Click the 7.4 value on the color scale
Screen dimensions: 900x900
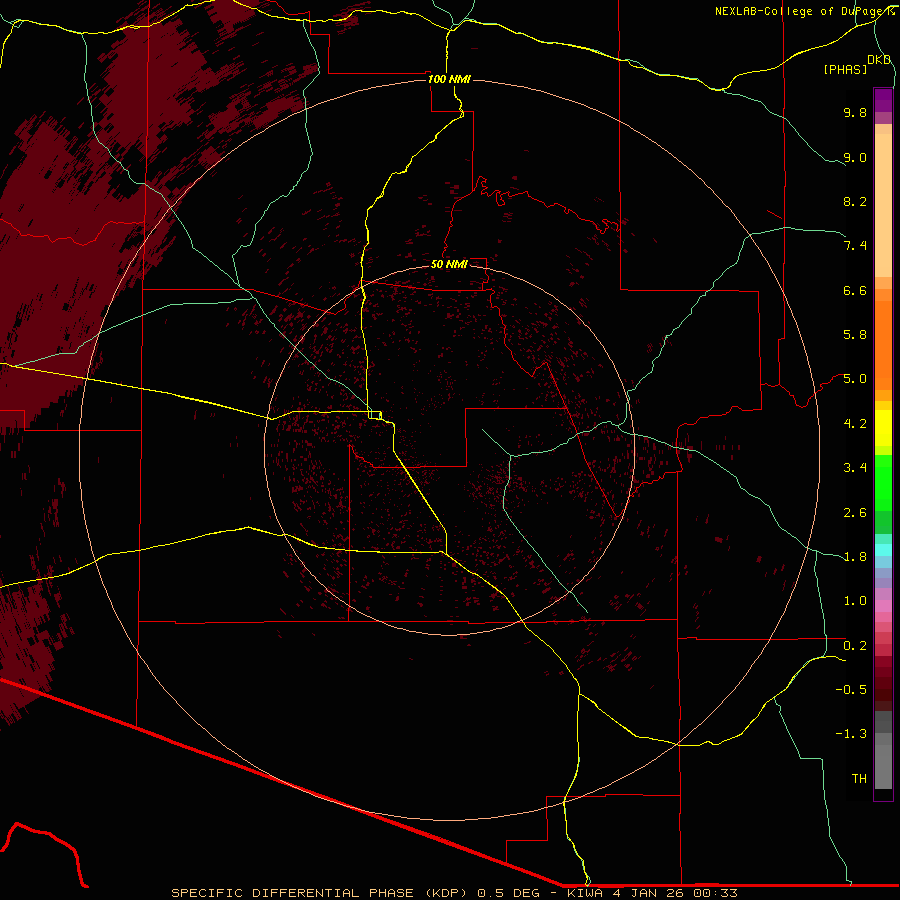click(855, 246)
